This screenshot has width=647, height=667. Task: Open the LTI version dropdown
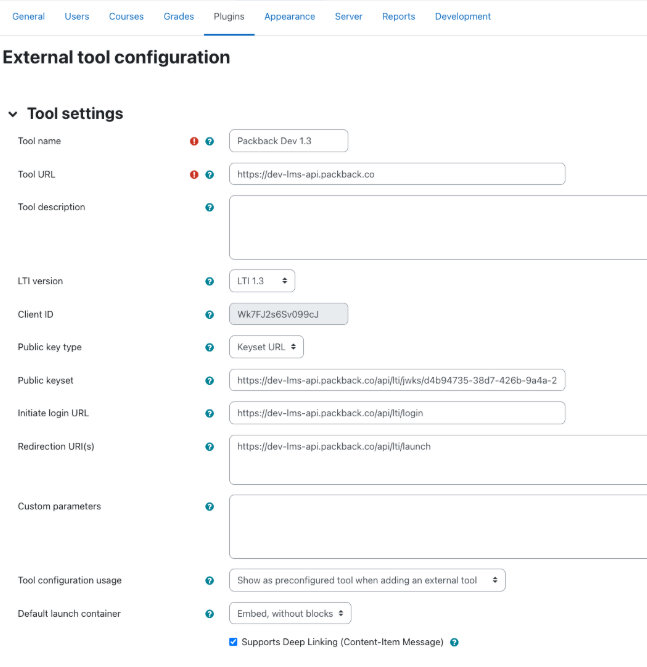(262, 281)
